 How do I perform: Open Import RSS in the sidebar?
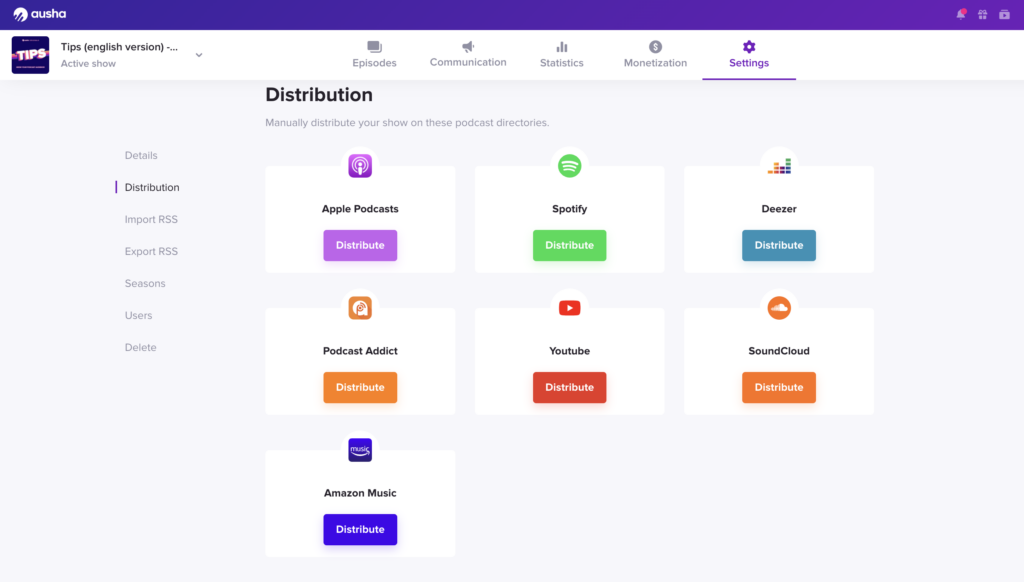[151, 219]
